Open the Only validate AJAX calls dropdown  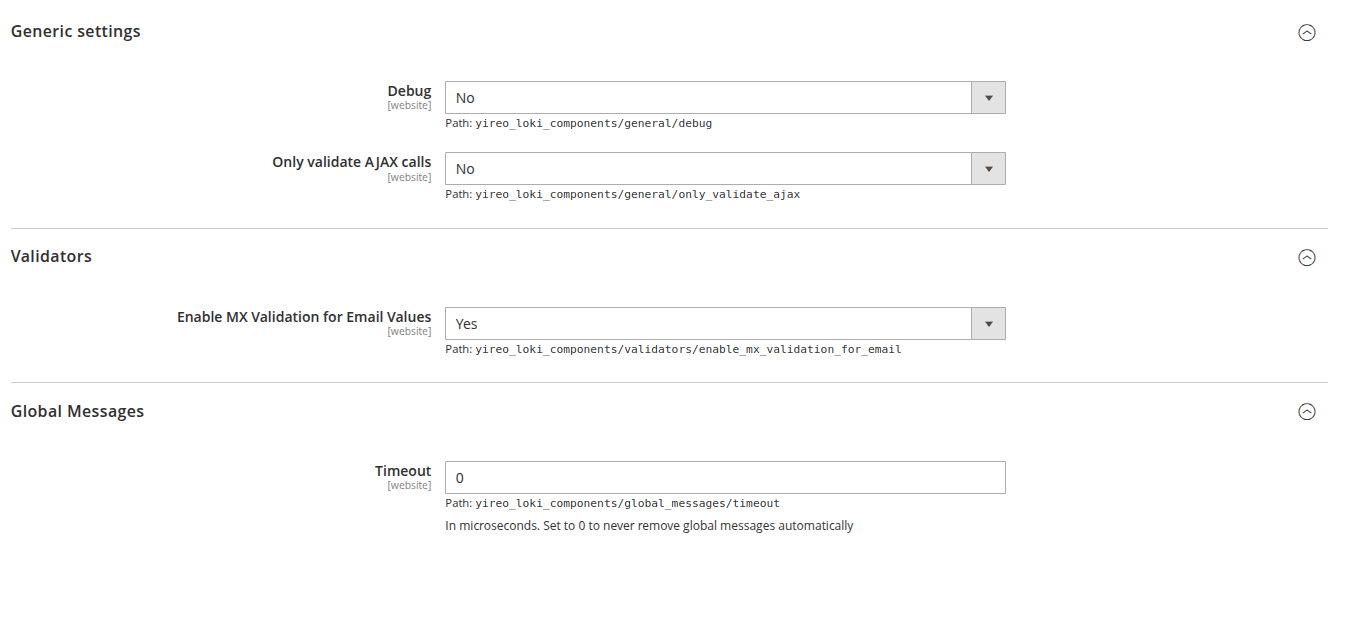[x=724, y=169]
